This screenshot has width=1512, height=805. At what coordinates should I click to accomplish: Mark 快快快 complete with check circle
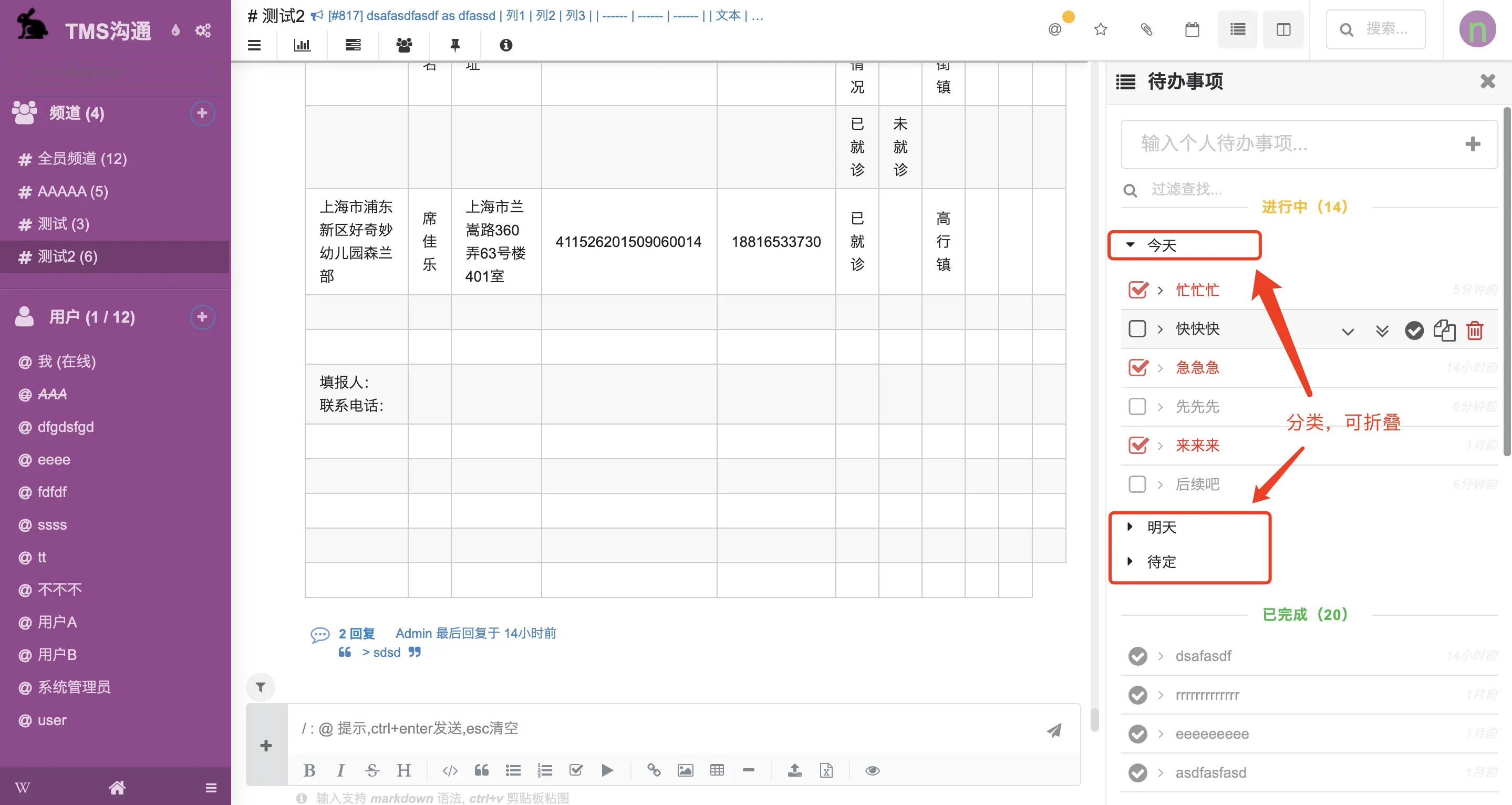pyautogui.click(x=1415, y=330)
